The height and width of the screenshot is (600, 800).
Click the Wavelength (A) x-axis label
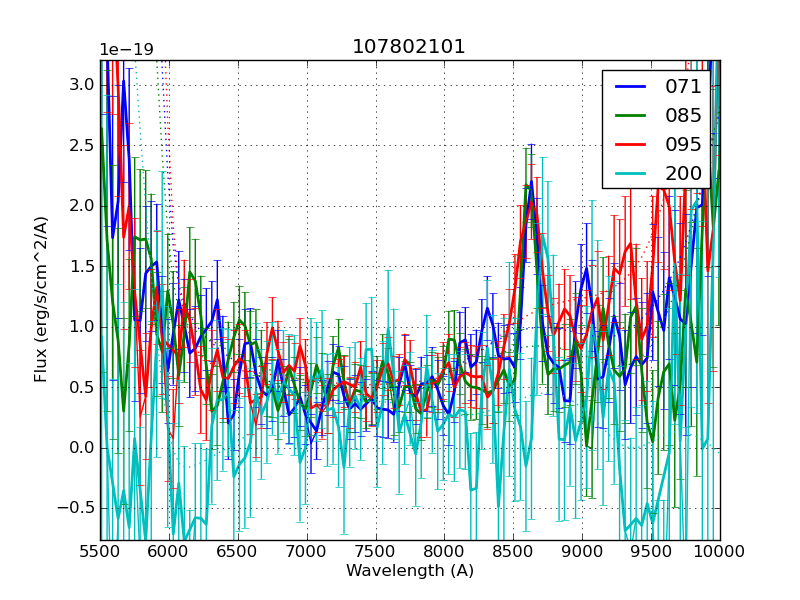(409, 571)
